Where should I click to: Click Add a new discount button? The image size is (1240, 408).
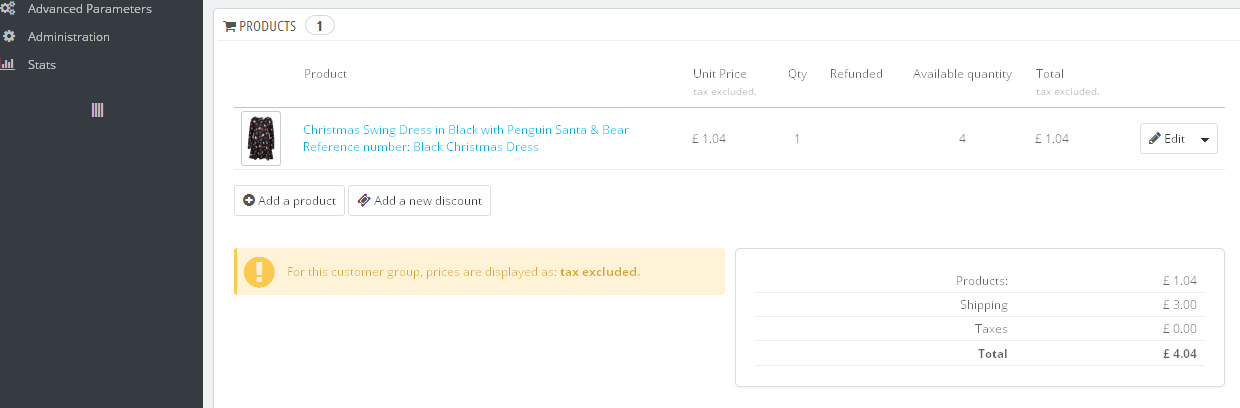coord(419,201)
